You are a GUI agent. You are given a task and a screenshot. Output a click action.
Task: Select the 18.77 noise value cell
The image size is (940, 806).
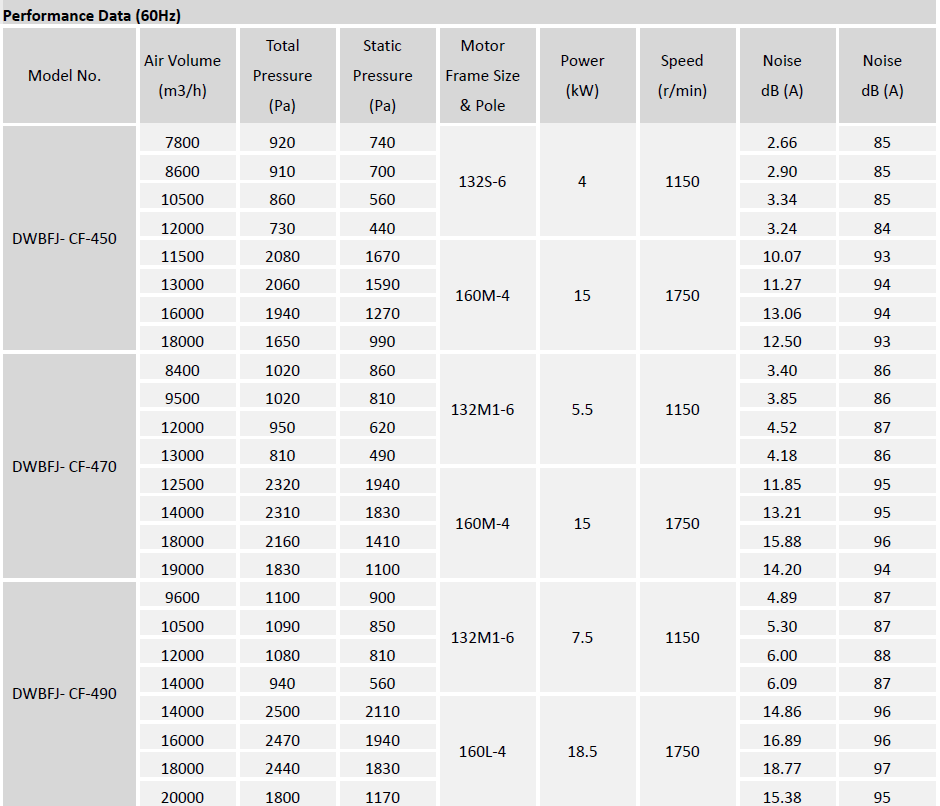(x=782, y=769)
